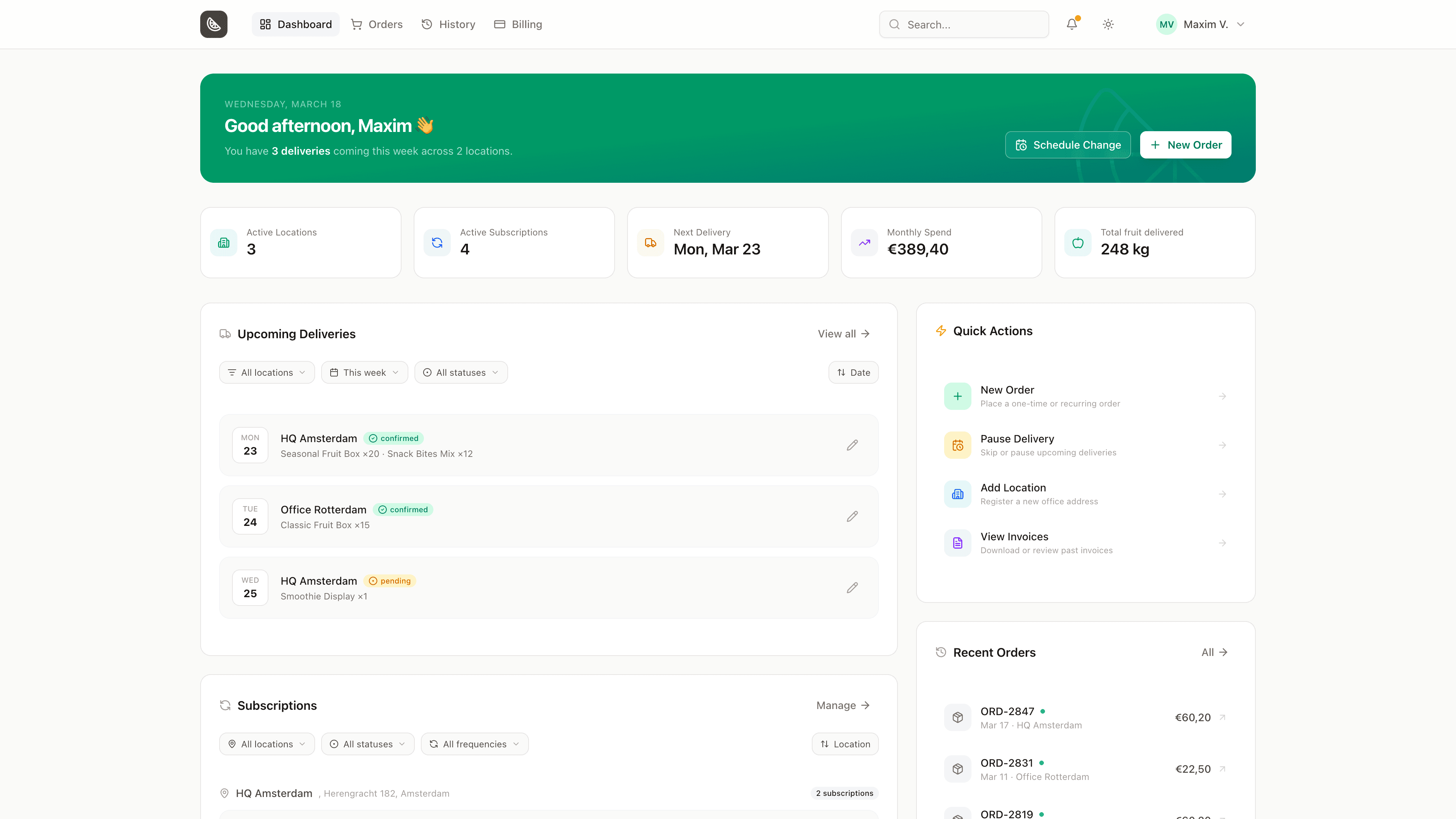Click the Total fruit delivered apple icon

pyautogui.click(x=1078, y=243)
